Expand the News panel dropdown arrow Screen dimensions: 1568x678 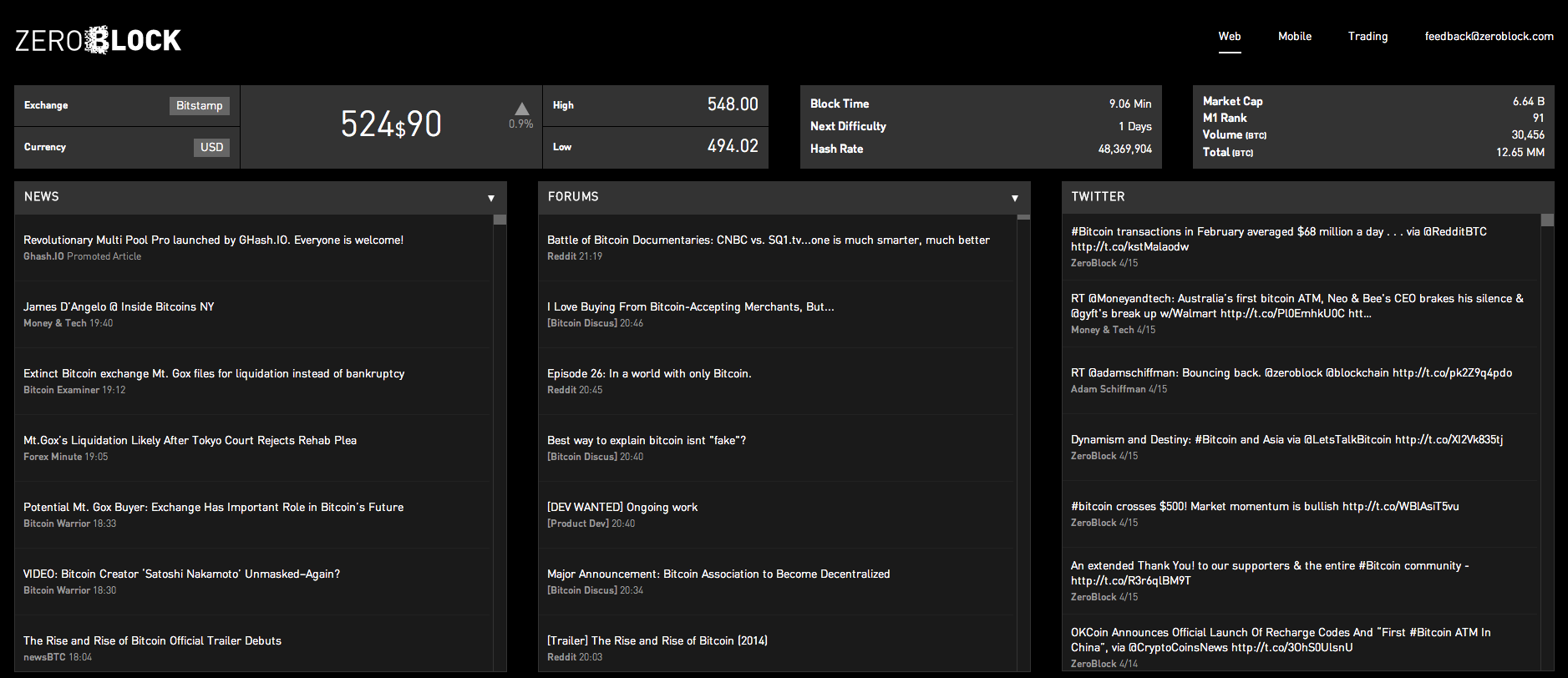point(491,198)
